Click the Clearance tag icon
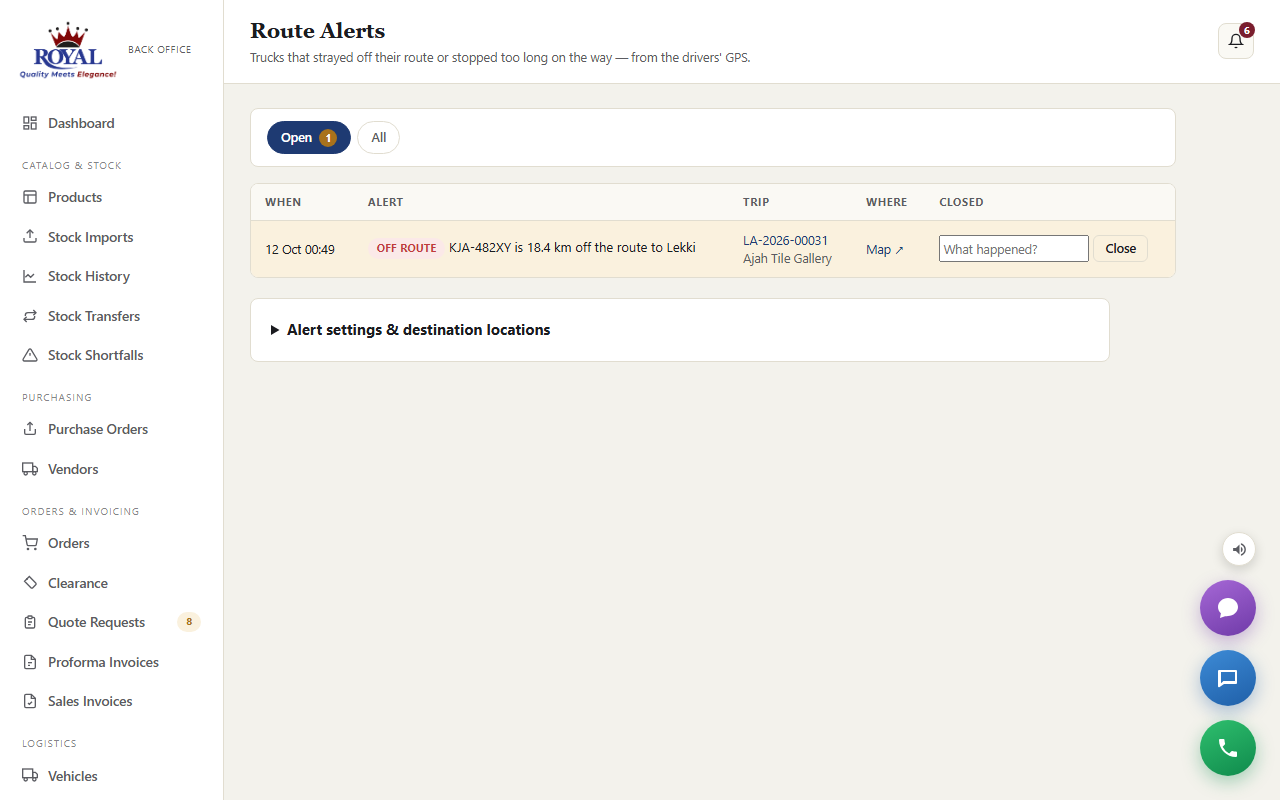 pyautogui.click(x=30, y=583)
